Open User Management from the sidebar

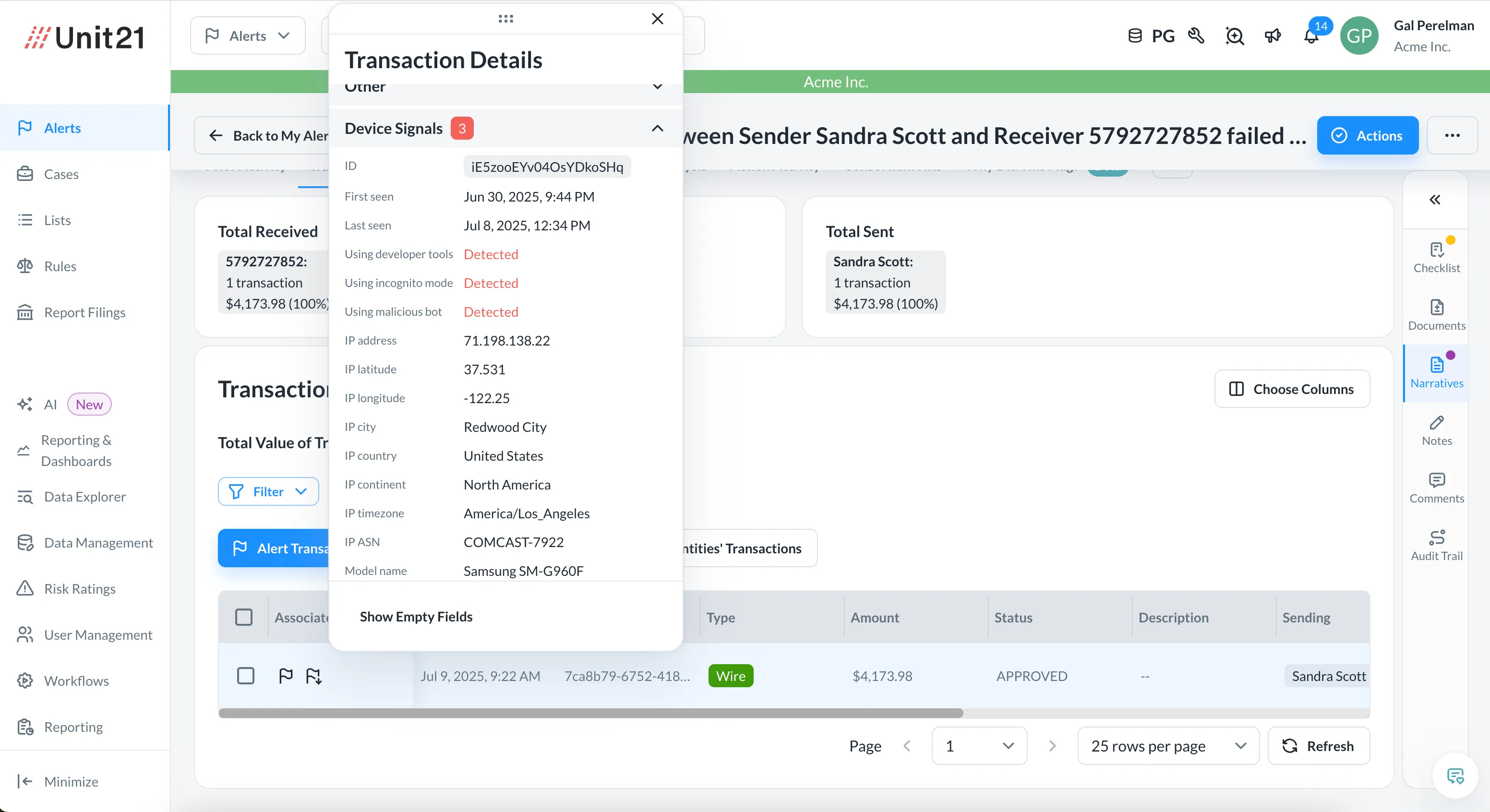tap(98, 634)
